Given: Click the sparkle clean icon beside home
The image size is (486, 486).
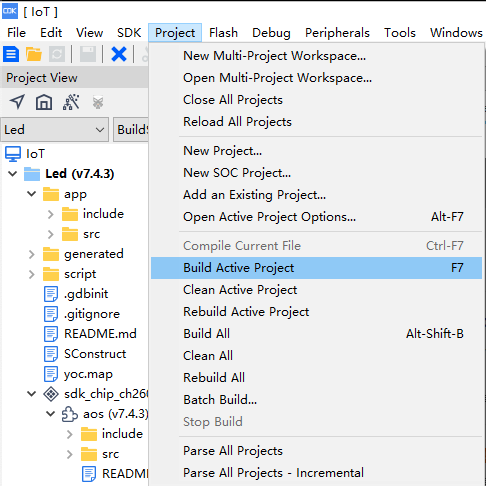Looking at the screenshot, I should 71,102.
